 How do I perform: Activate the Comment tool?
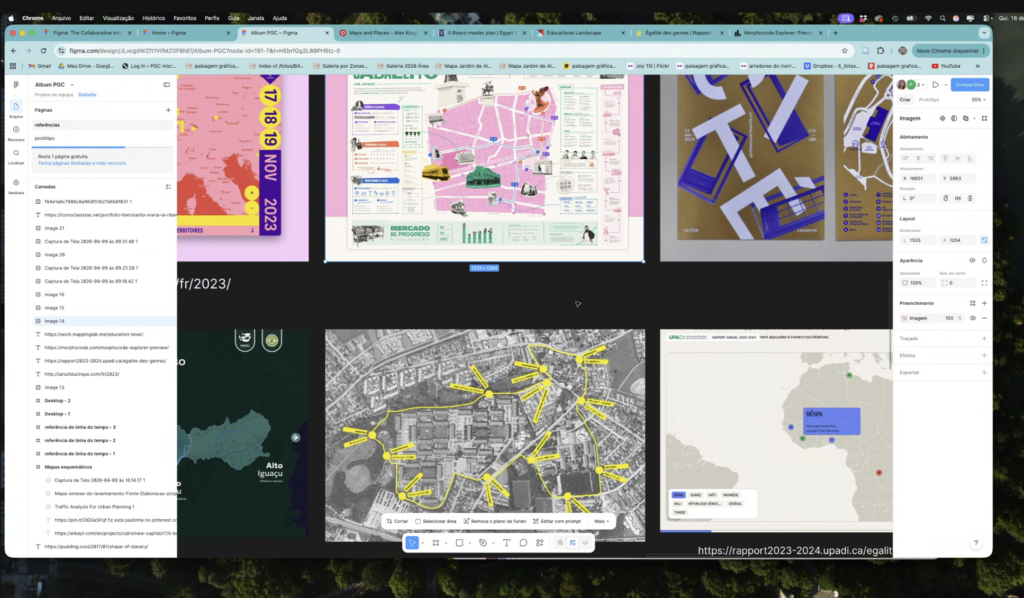pyautogui.click(x=523, y=542)
